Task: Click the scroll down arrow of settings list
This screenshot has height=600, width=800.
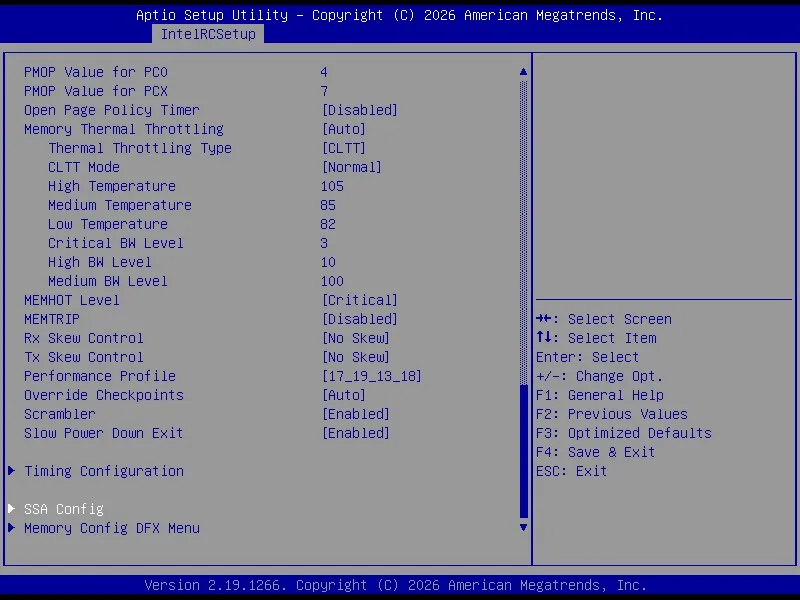Action: 523,528
